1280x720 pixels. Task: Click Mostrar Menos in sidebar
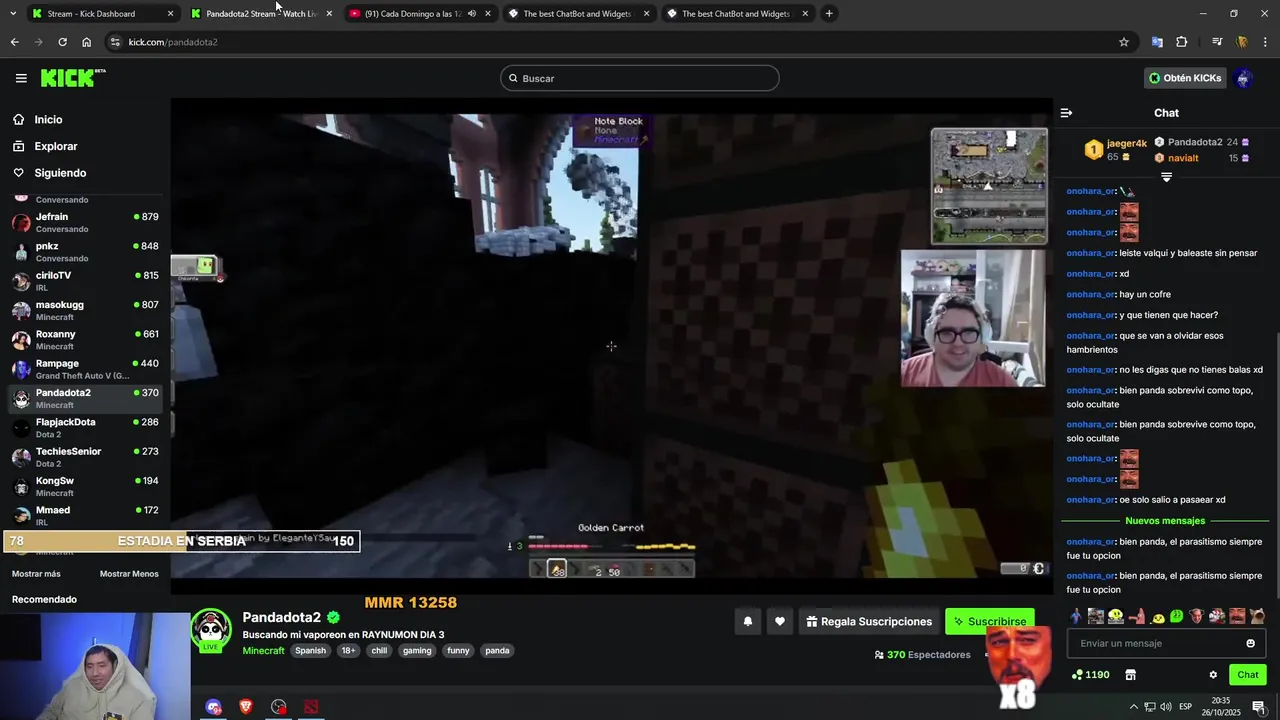point(129,574)
